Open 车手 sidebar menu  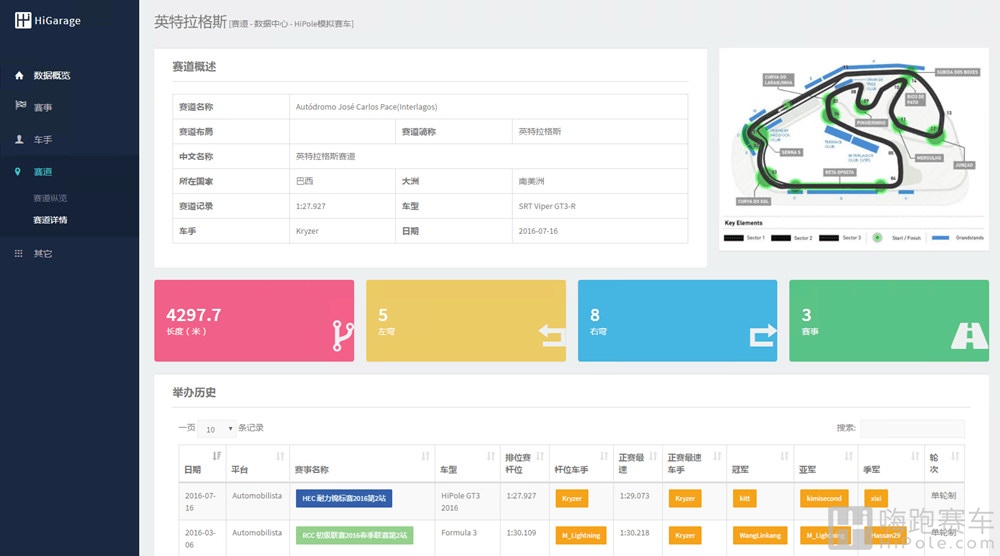coord(43,139)
